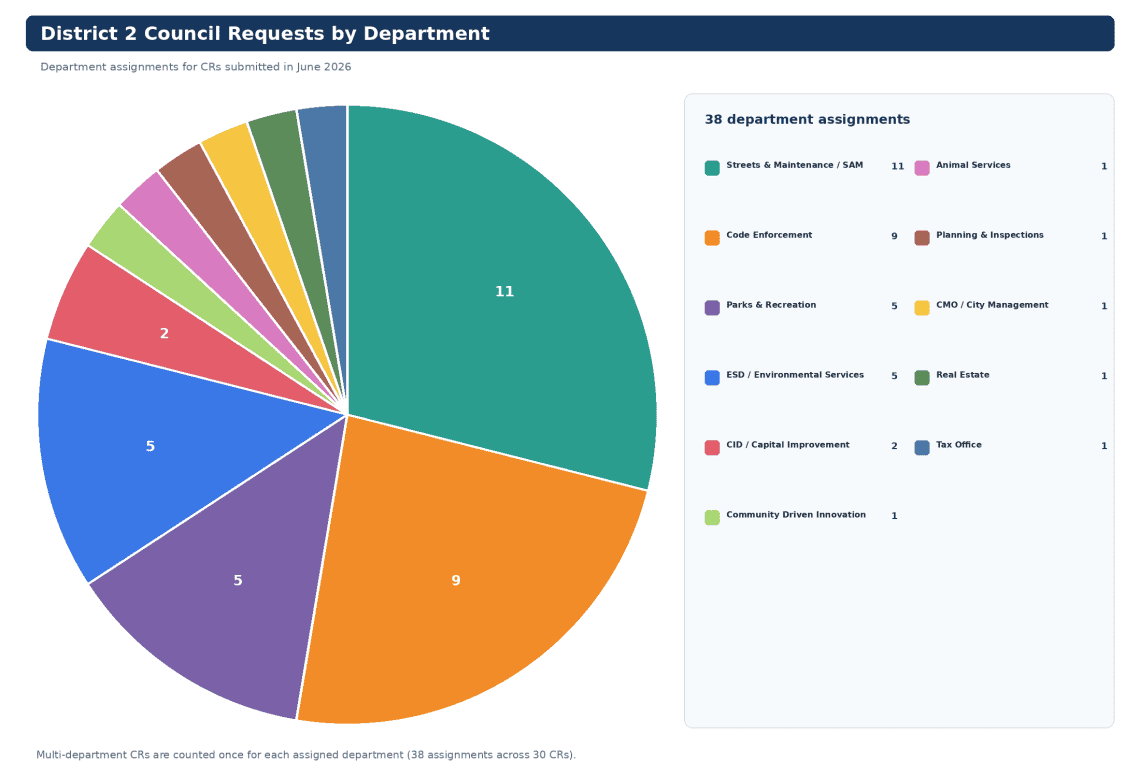
Task: Click the count 11 beside Streets & Maintenance
Action: [x=897, y=166]
